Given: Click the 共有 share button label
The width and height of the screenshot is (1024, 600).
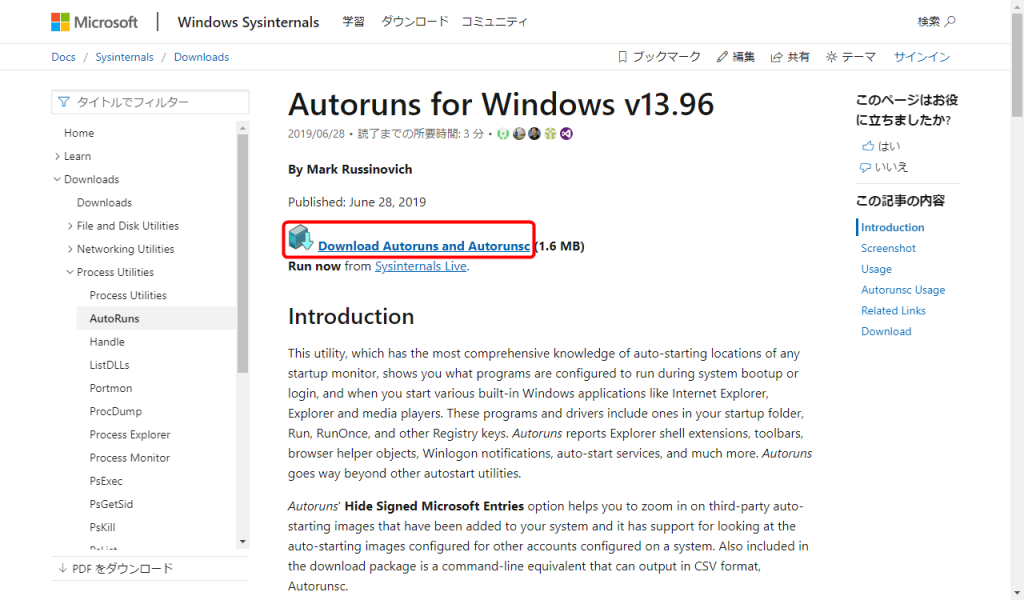Looking at the screenshot, I should (x=798, y=57).
